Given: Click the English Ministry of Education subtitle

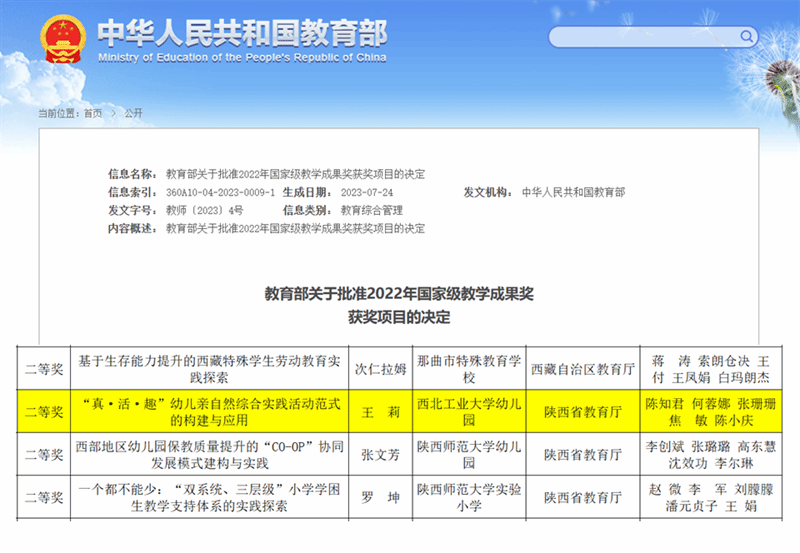Looking at the screenshot, I should [241, 58].
